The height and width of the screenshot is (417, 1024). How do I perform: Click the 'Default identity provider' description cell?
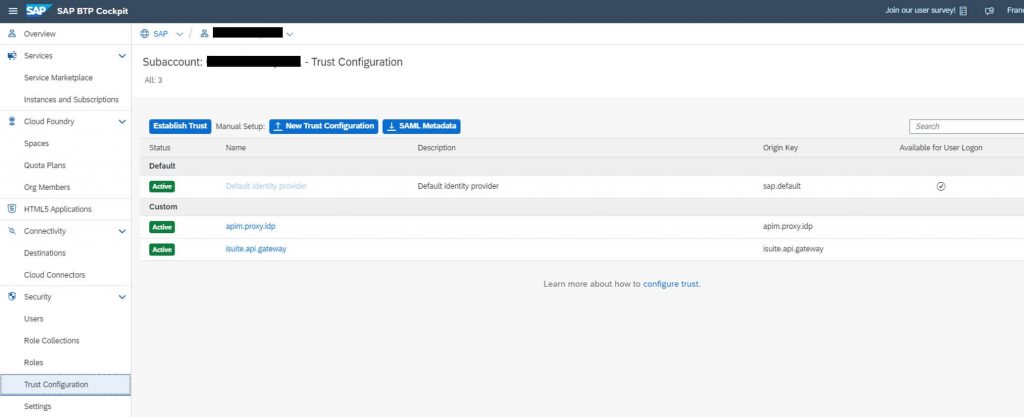click(x=458, y=186)
